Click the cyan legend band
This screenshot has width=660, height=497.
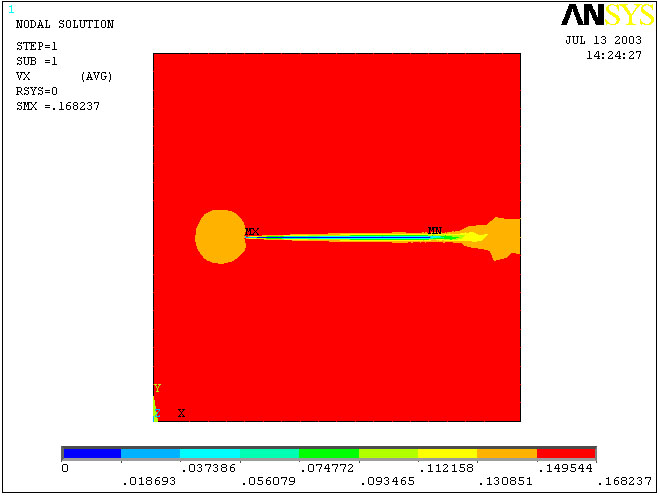point(210,453)
